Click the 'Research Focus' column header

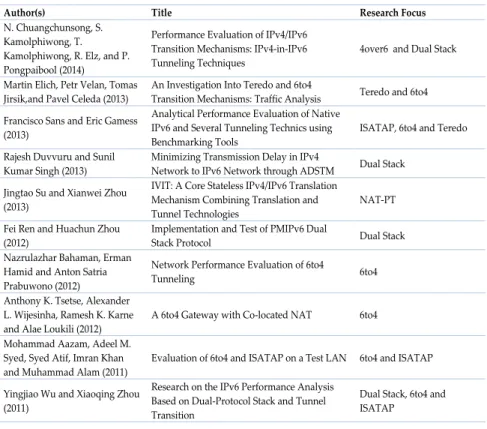point(393,13)
